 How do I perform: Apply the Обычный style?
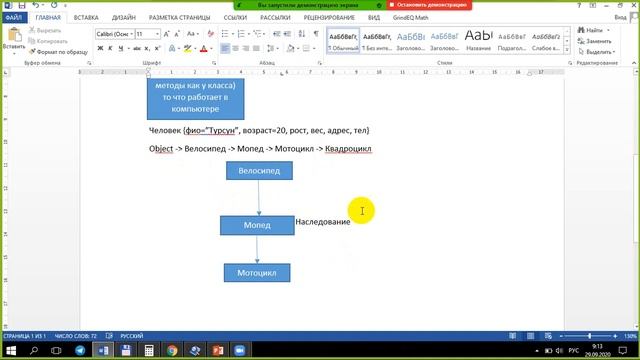[343, 41]
